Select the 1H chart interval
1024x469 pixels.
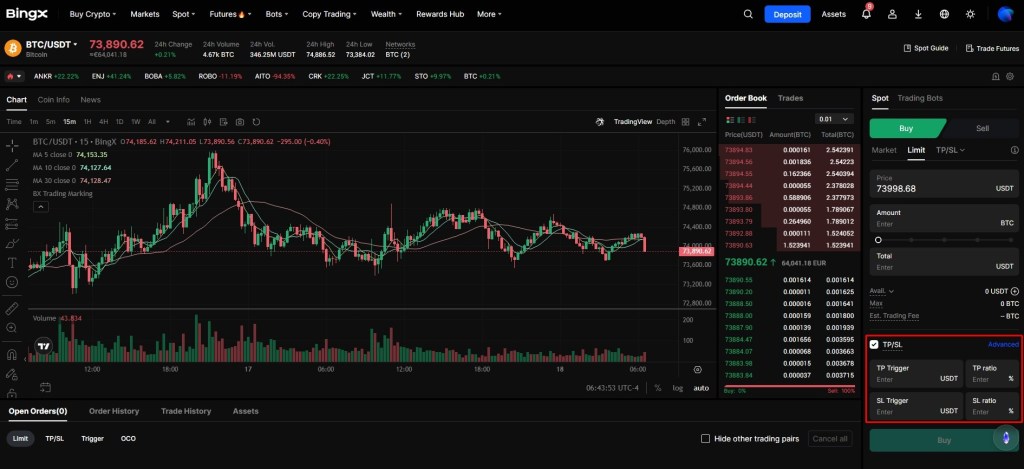[87, 122]
